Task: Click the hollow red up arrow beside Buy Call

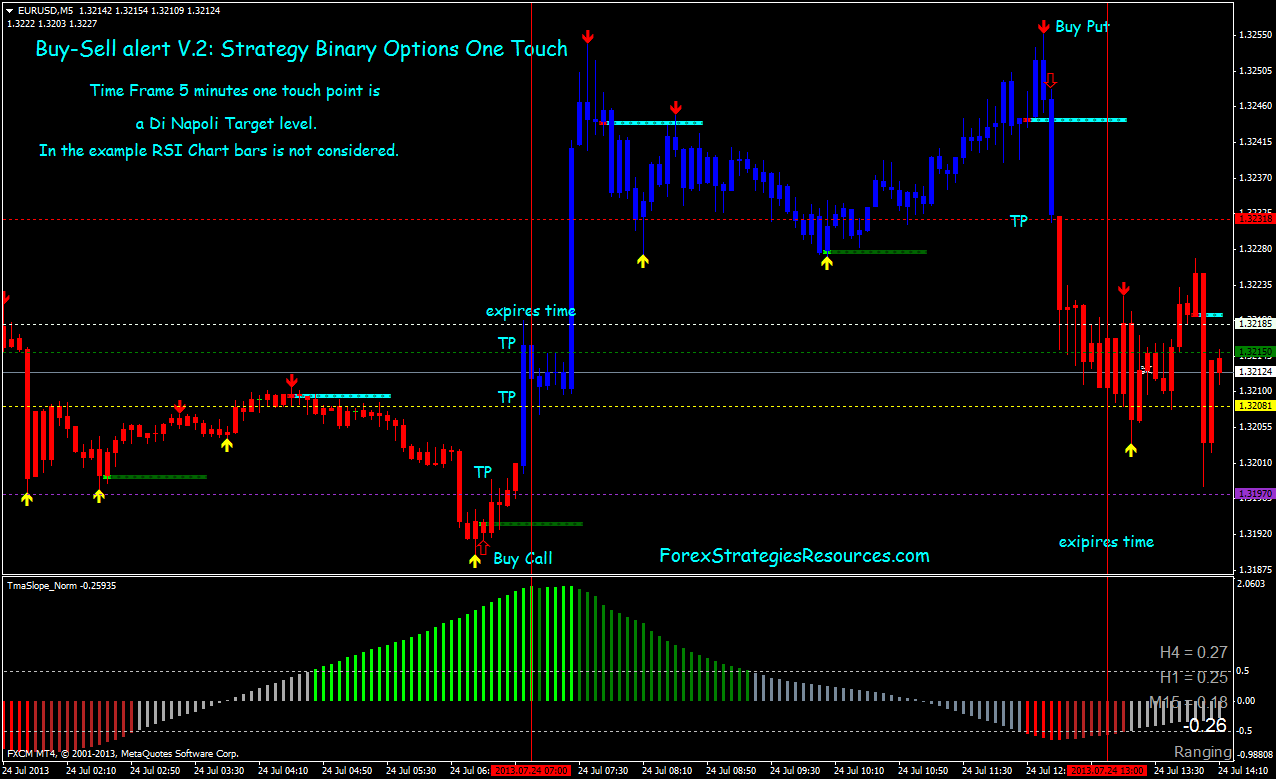Action: (x=483, y=547)
